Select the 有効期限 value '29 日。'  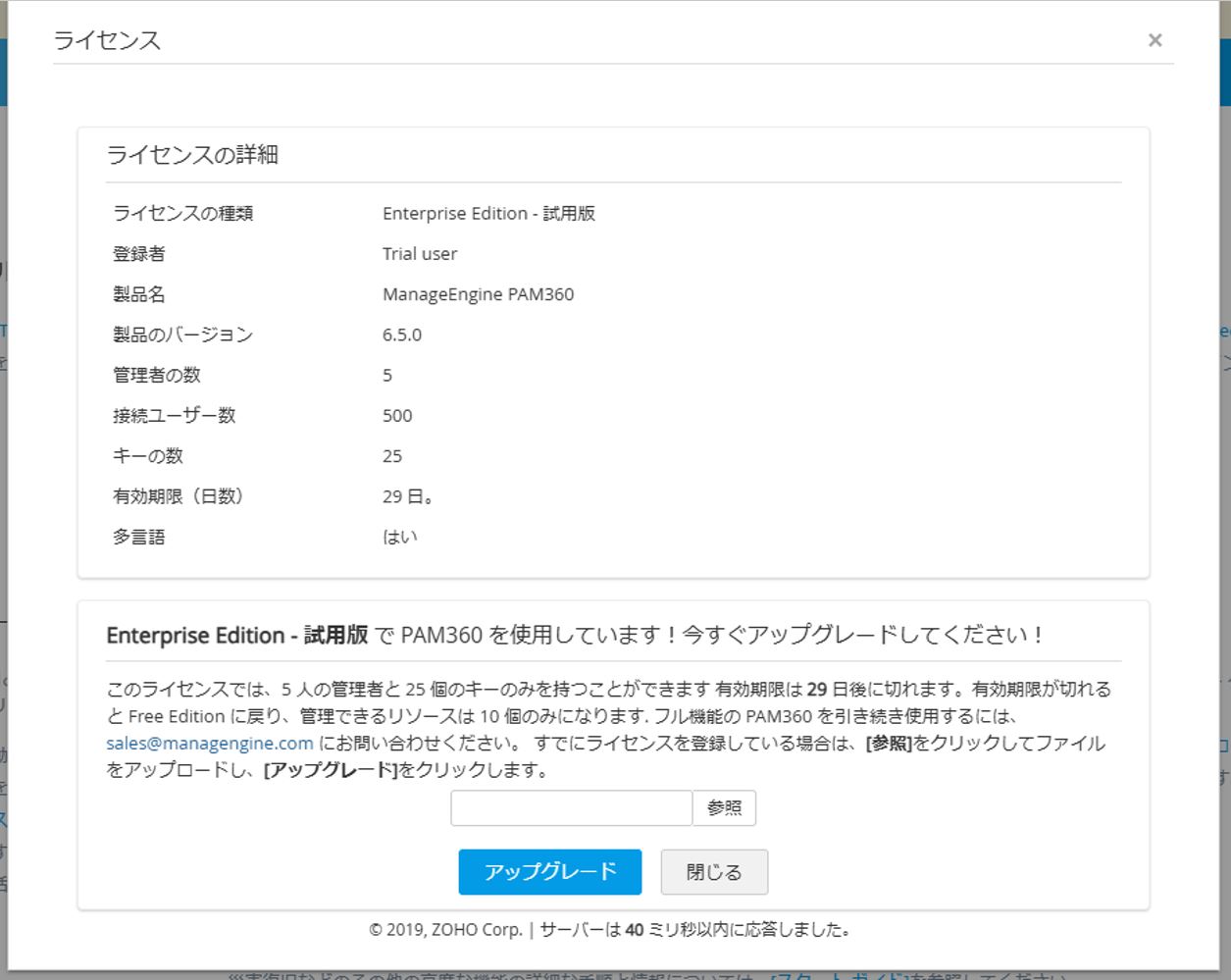408,496
